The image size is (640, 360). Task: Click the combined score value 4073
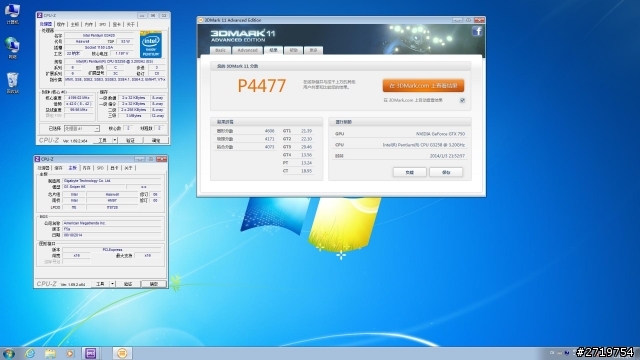pyautogui.click(x=269, y=147)
